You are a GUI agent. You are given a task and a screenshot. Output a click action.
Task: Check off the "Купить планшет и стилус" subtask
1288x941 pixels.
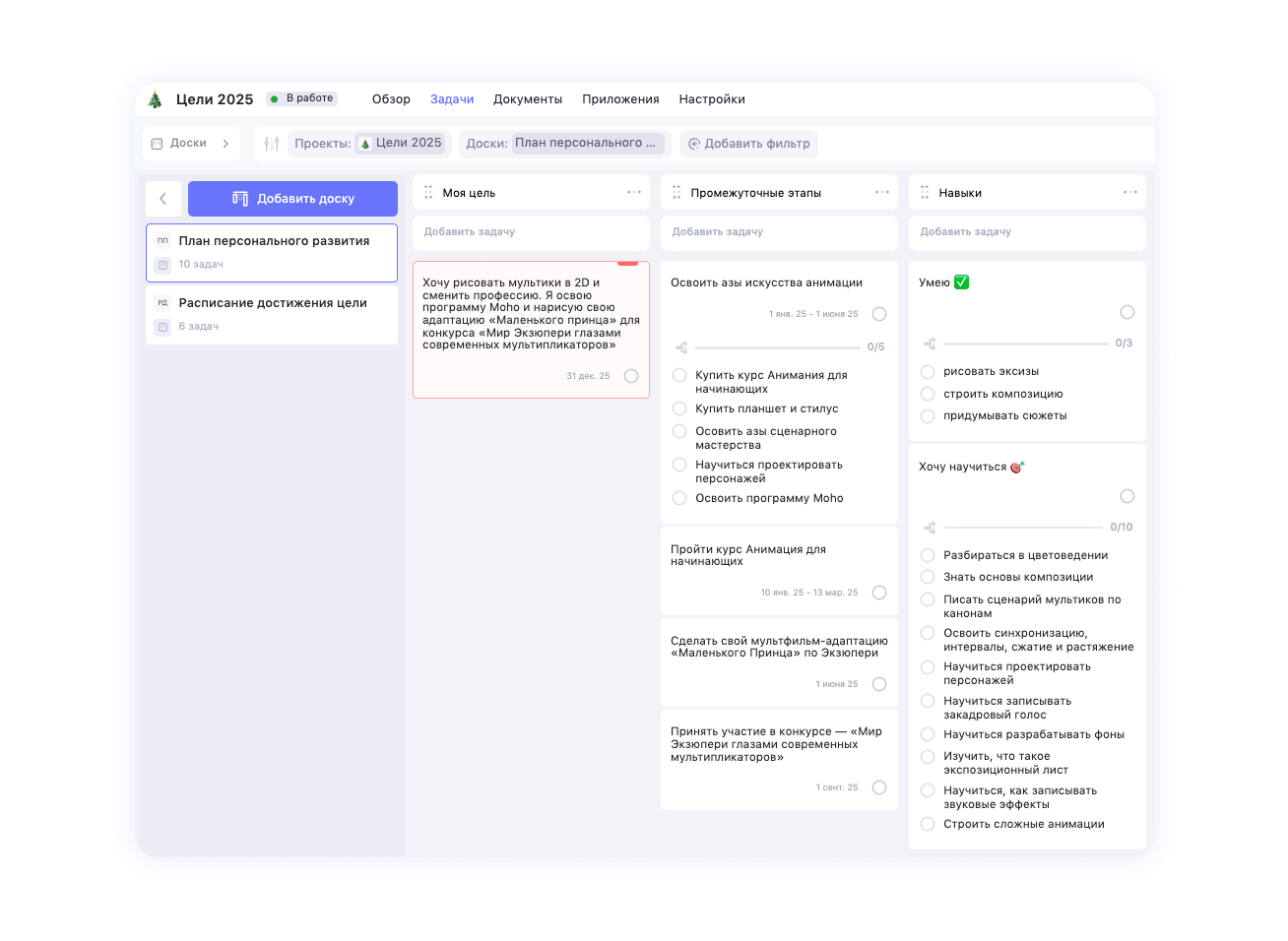(678, 408)
